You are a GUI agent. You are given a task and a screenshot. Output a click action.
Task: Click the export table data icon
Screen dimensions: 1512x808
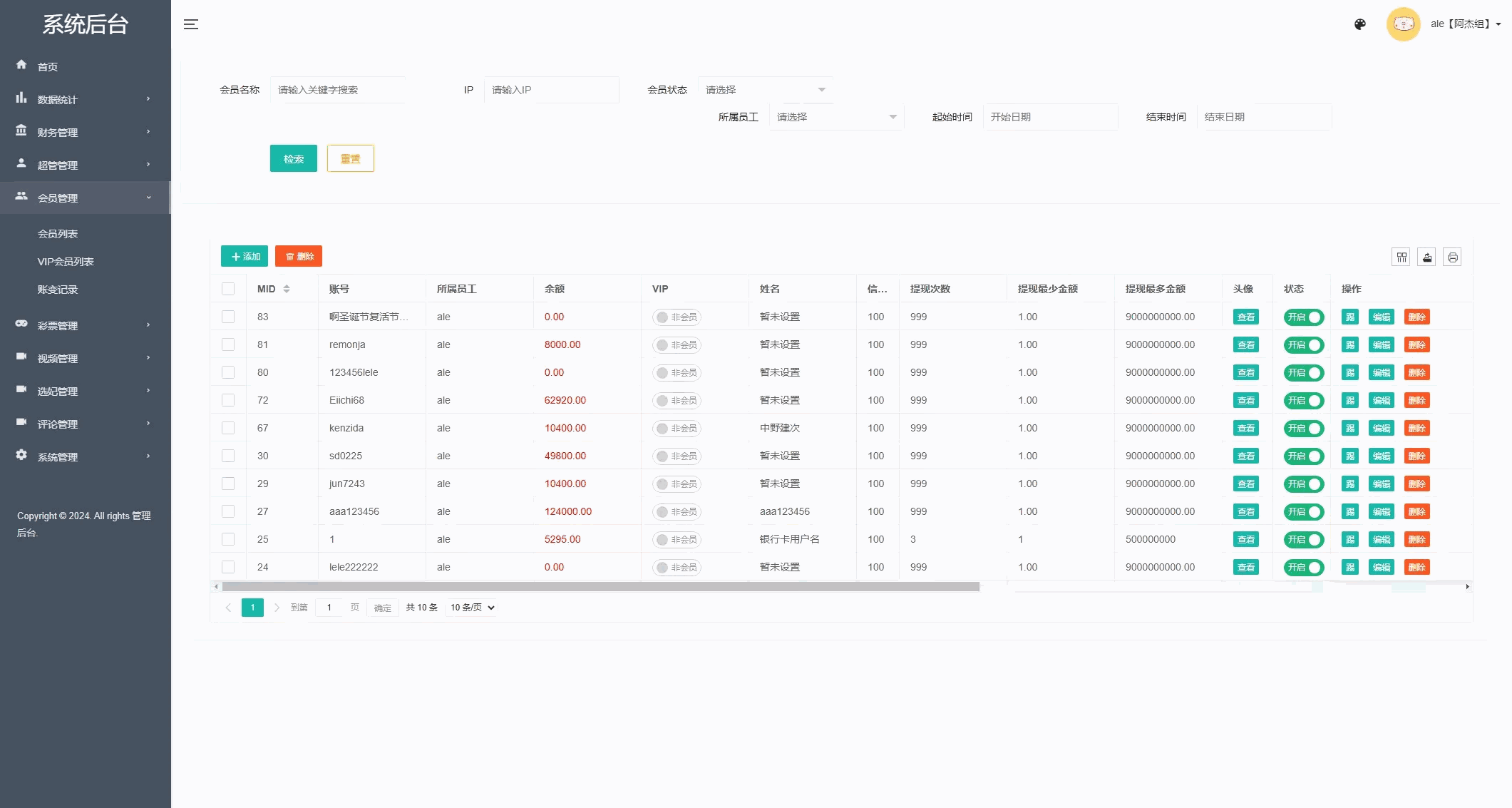1427,257
